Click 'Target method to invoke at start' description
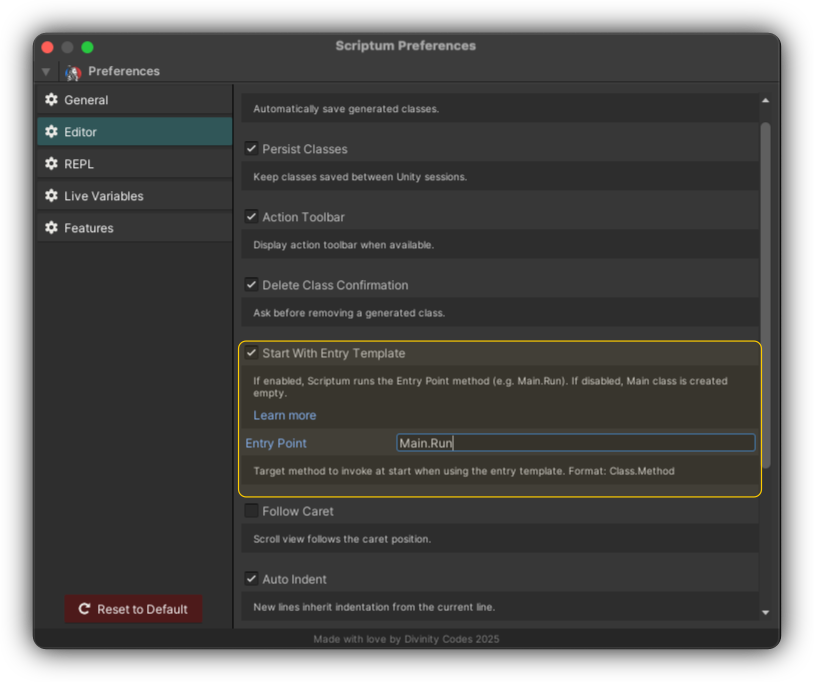The image size is (814, 682). coord(464,471)
